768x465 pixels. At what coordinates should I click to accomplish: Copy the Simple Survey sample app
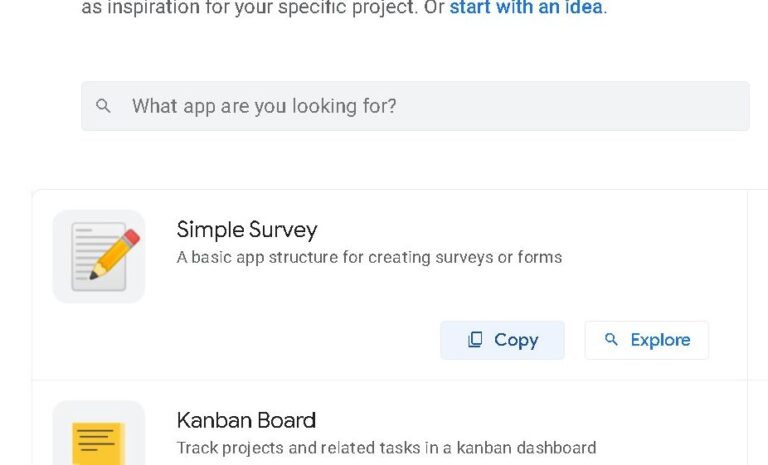click(x=502, y=340)
